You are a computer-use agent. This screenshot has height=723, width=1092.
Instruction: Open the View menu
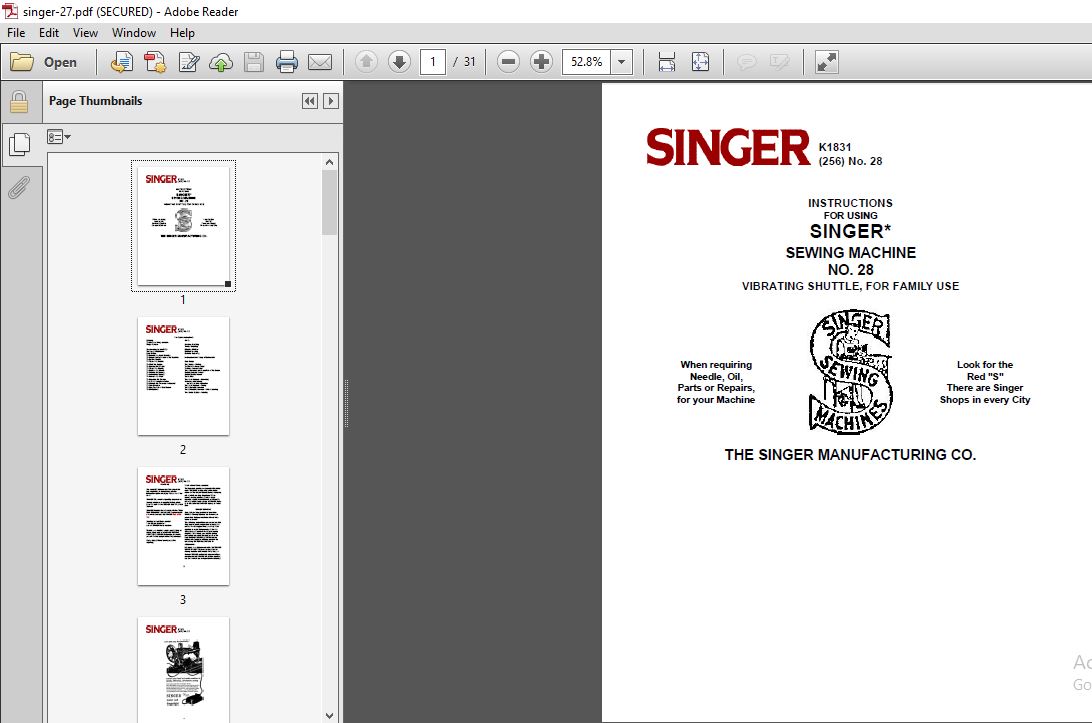tap(85, 32)
